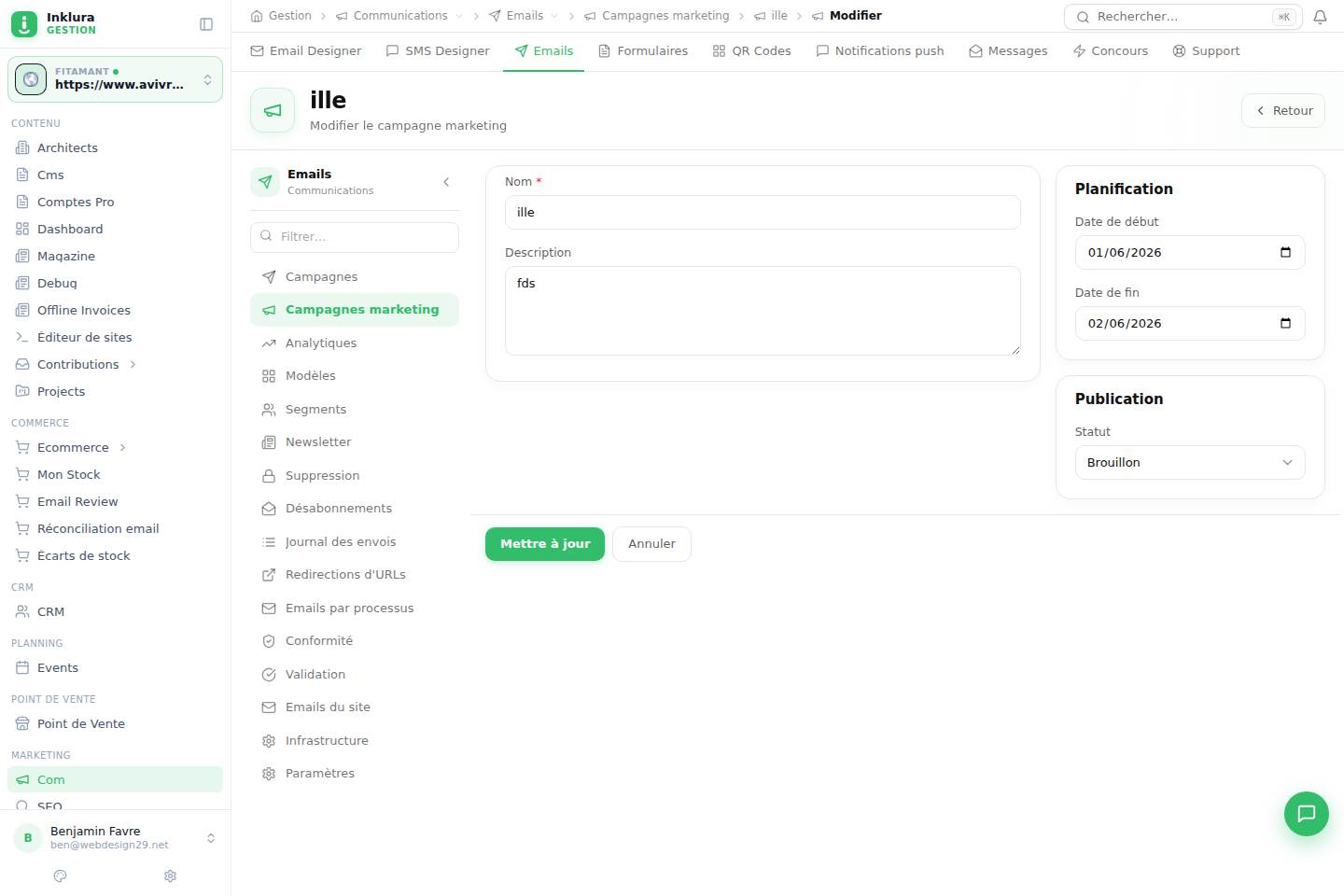Click the Mettre à jour button
This screenshot has width=1344, height=896.
(545, 543)
